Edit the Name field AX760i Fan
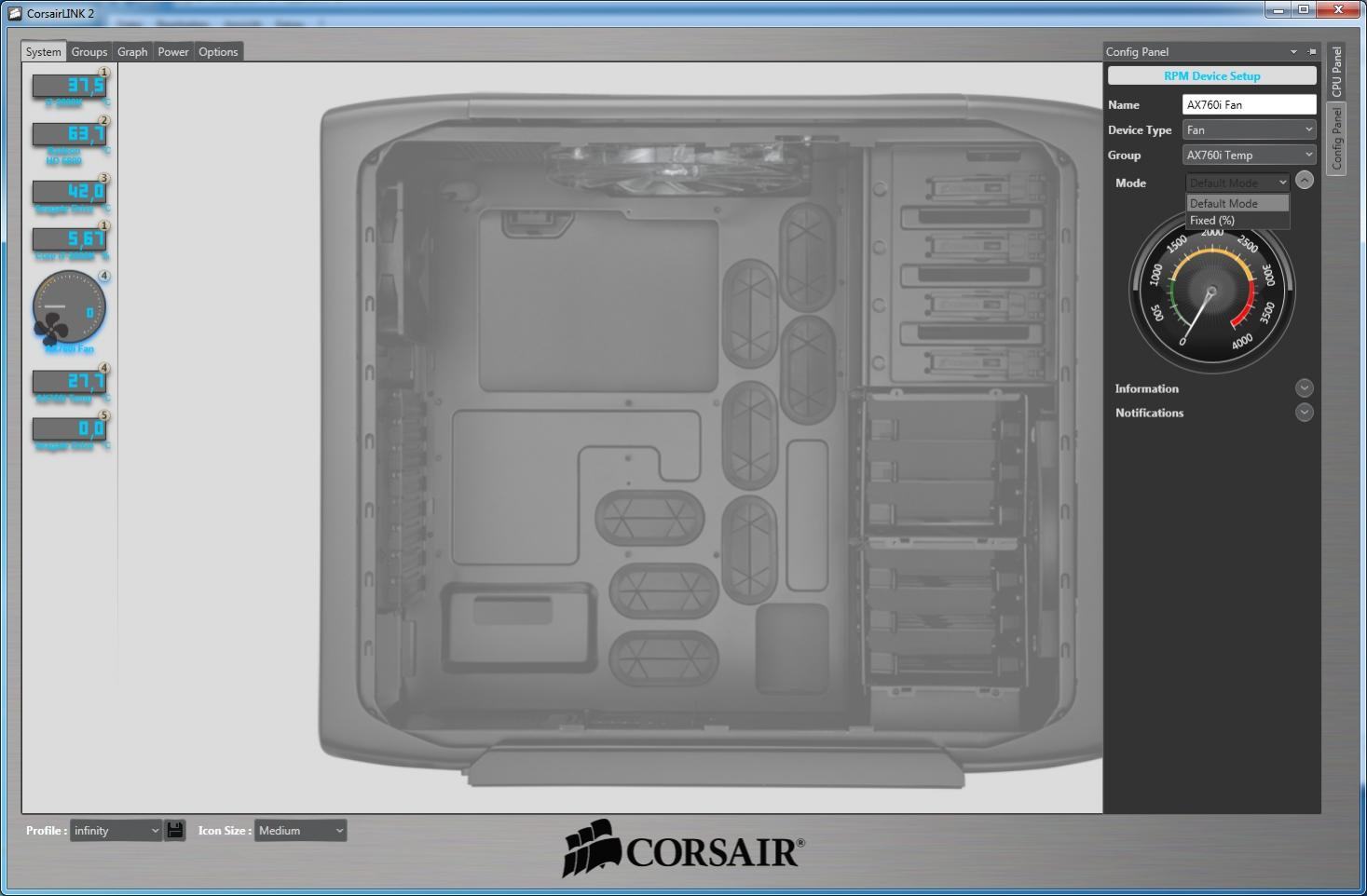The width and height of the screenshot is (1367, 896). 1249,104
